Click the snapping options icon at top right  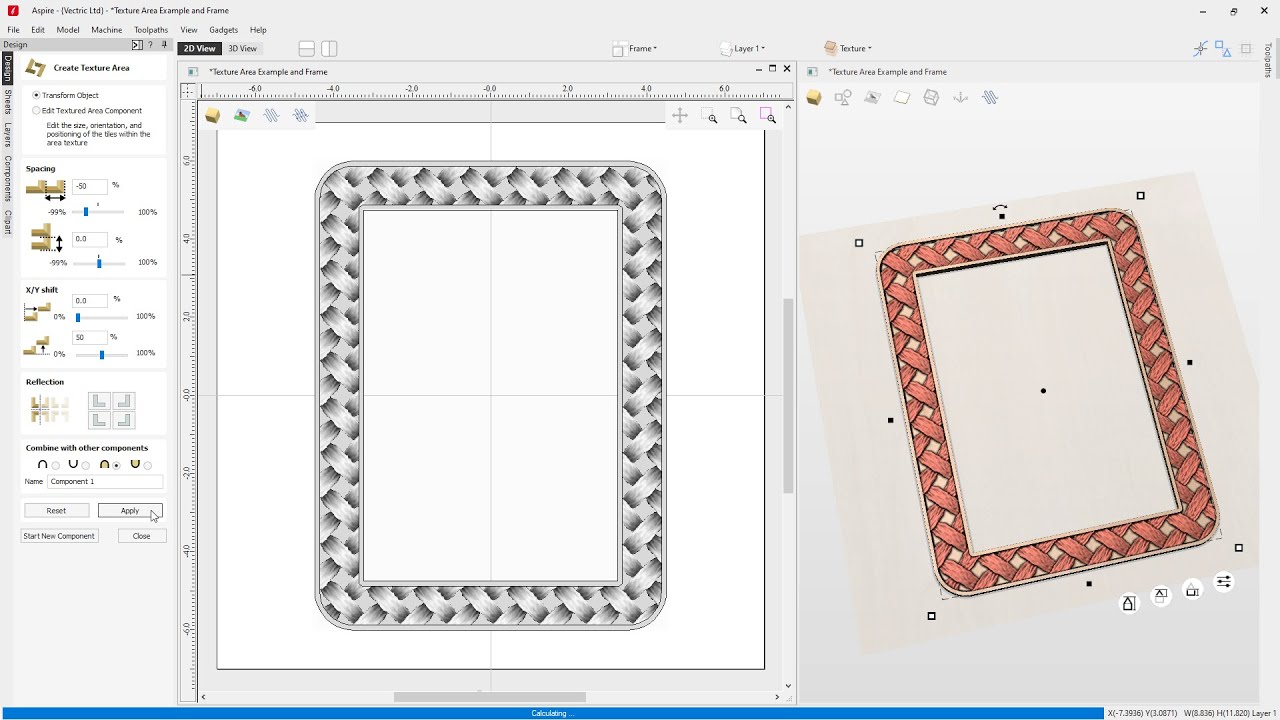click(x=1201, y=48)
